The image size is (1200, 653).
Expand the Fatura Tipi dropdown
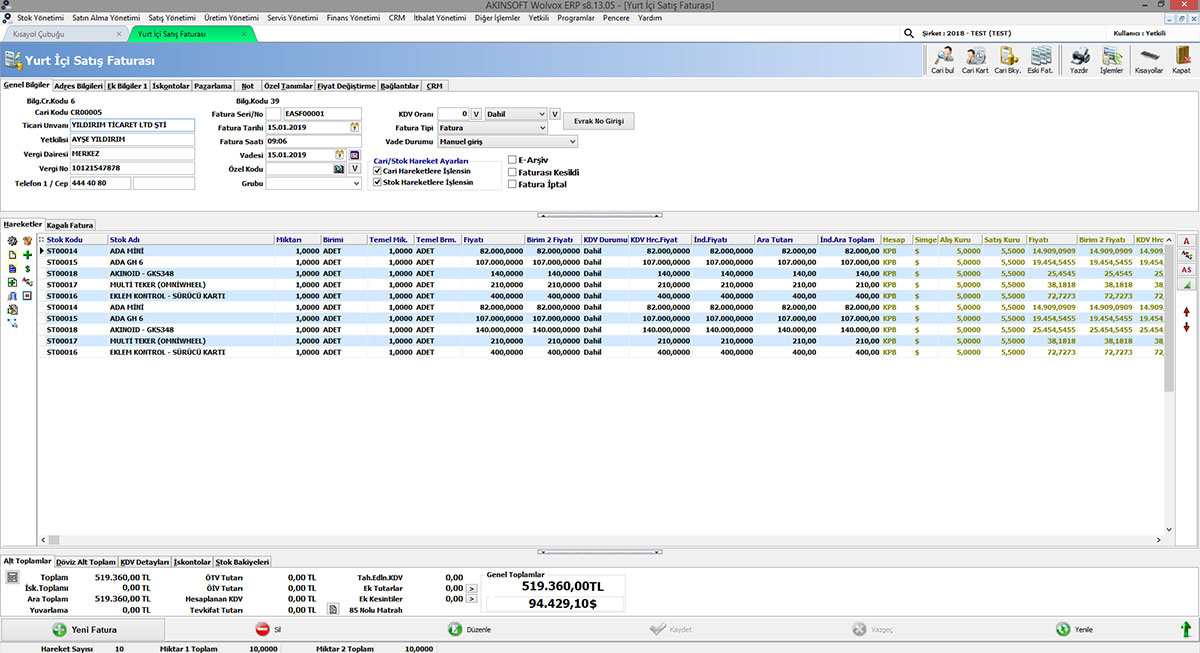543,128
